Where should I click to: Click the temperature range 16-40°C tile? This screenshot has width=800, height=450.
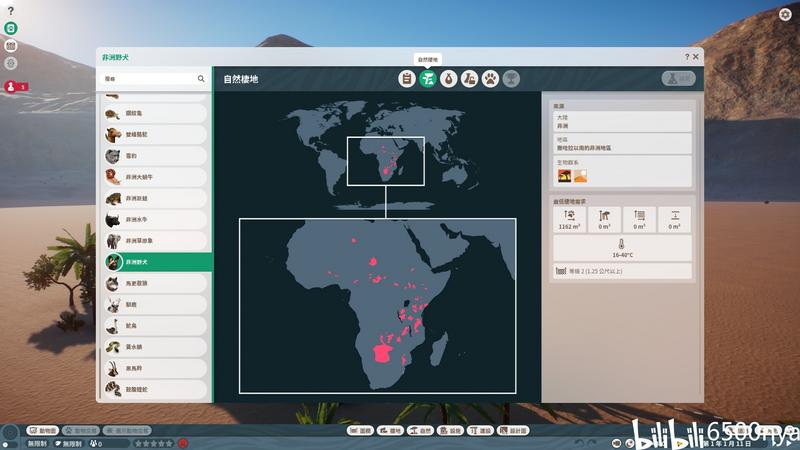[622, 248]
